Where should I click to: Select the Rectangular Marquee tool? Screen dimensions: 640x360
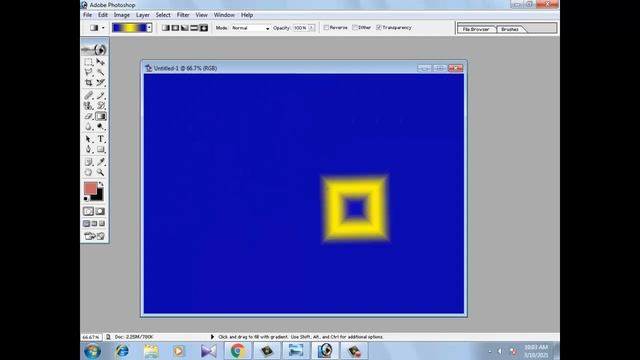89,62
